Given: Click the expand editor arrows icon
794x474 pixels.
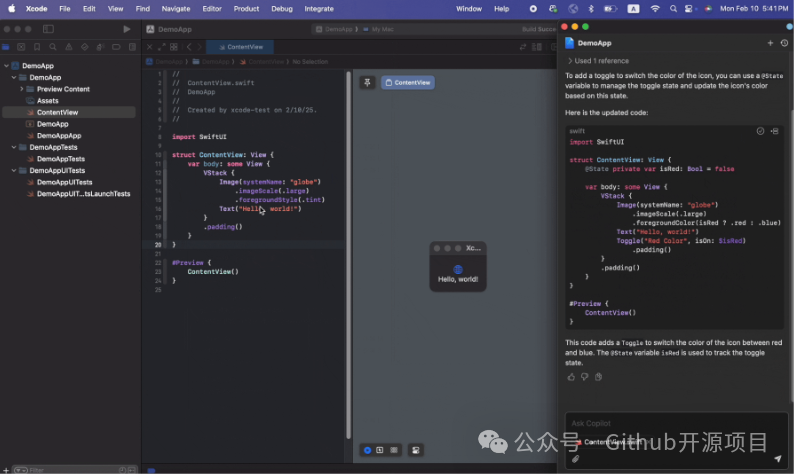Looking at the screenshot, I should 162,47.
